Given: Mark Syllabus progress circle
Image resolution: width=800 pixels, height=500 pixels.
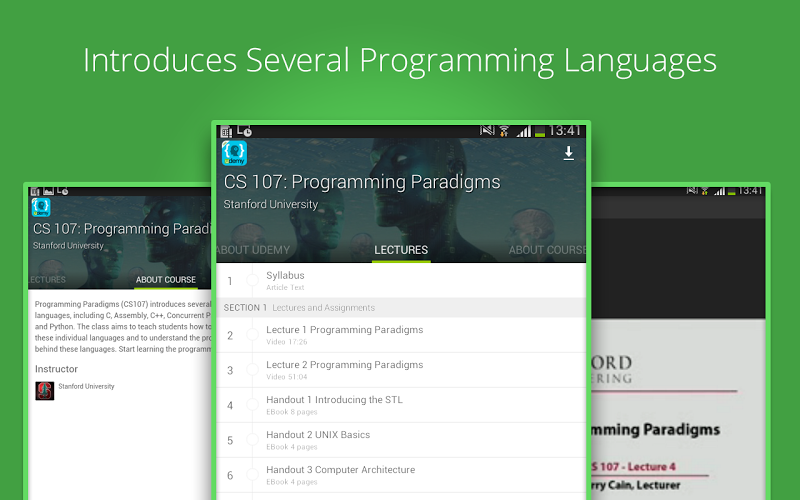Looking at the screenshot, I should click(x=253, y=280).
